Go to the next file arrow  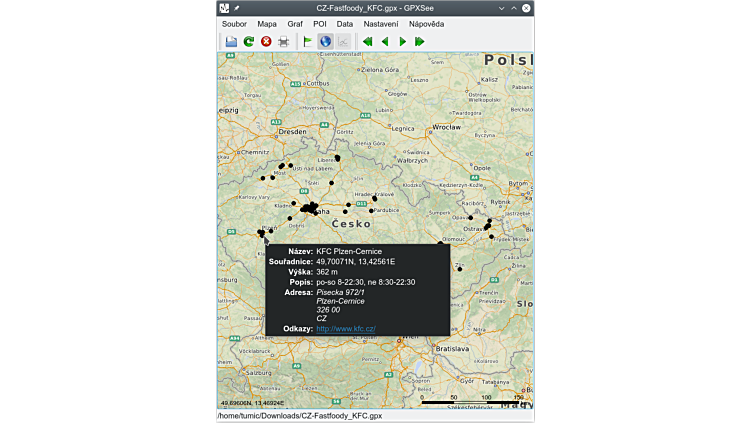(402, 42)
